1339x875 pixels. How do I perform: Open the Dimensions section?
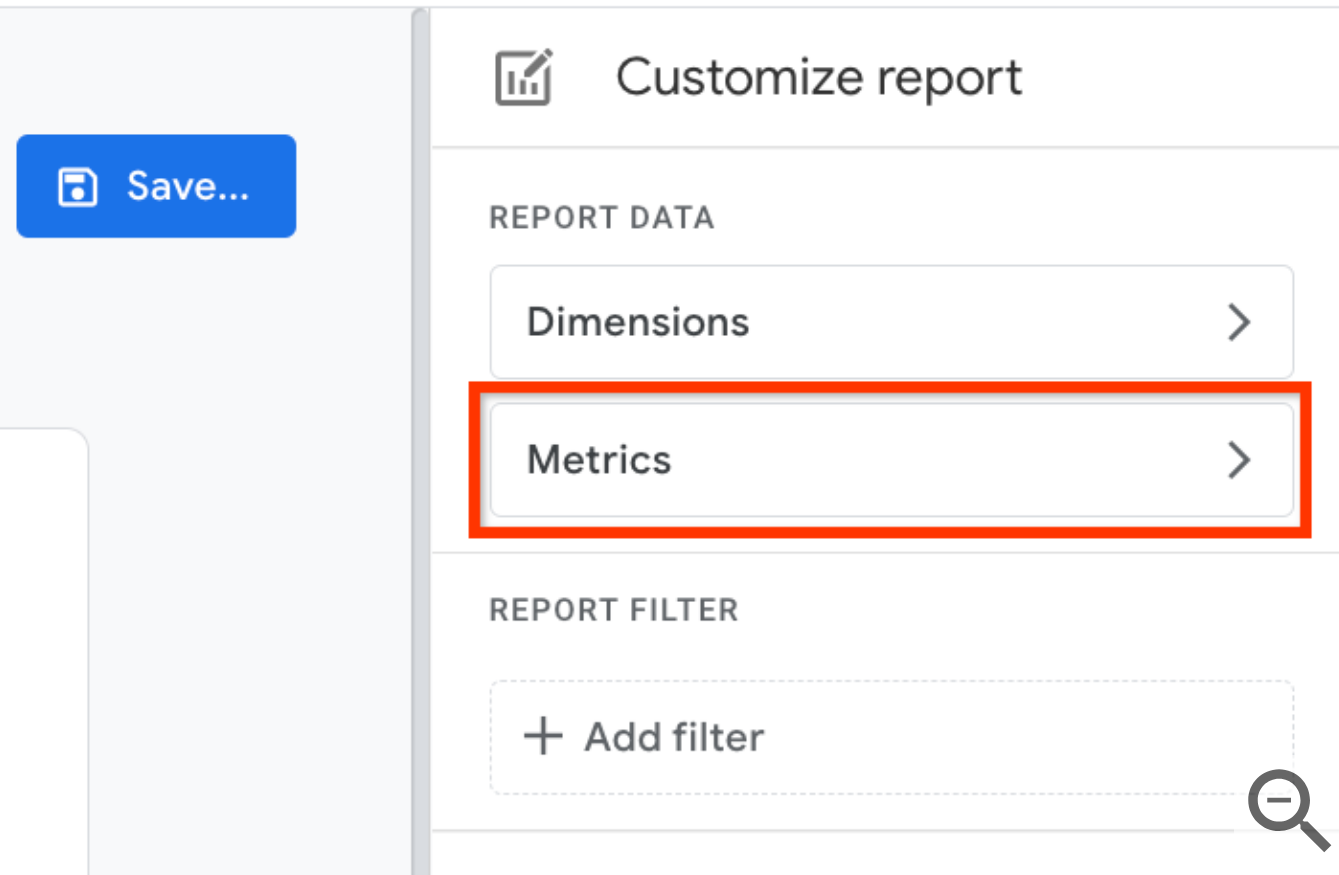pos(890,322)
